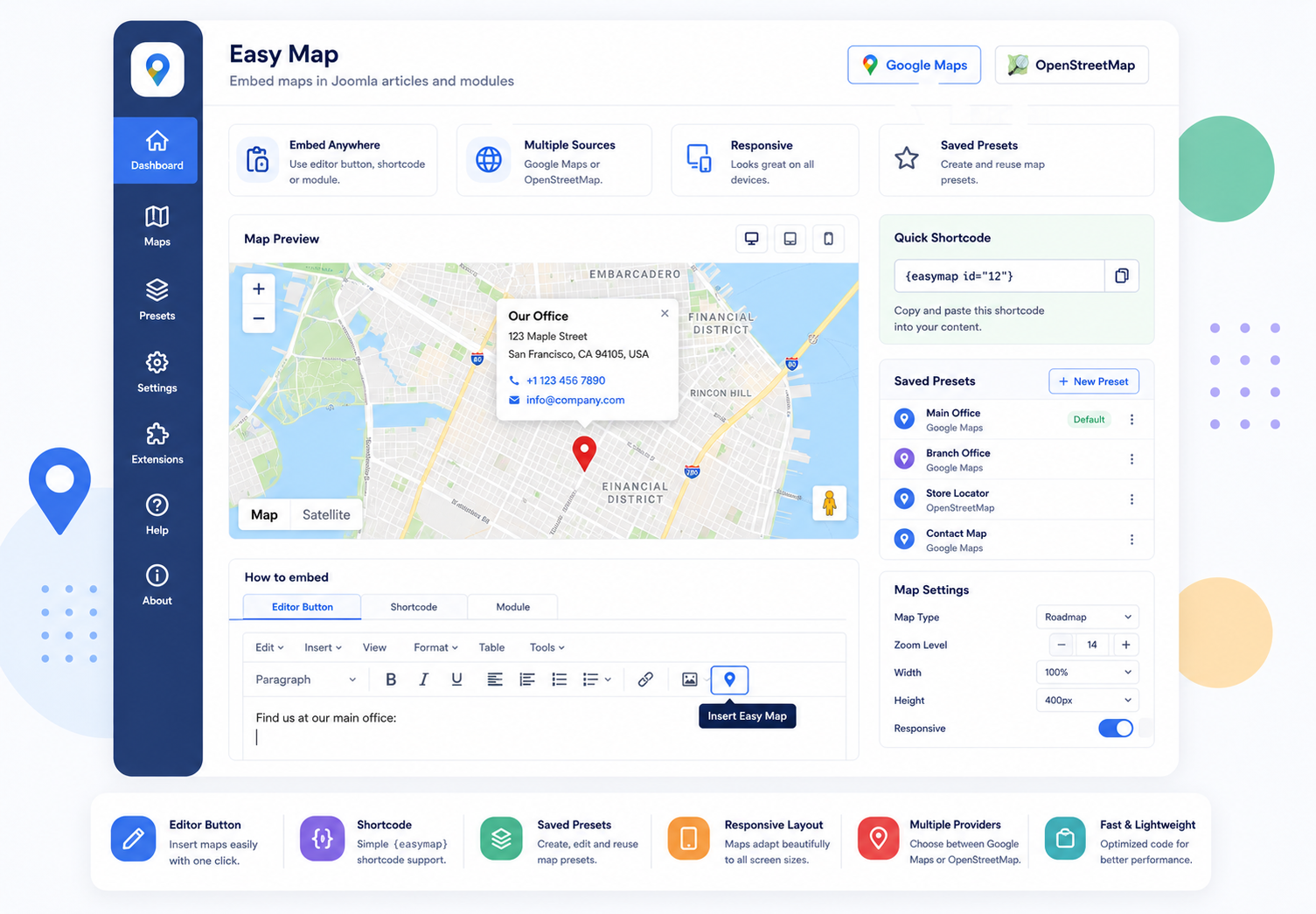Open the Dashboard section in sidebar
Image resolution: width=1316 pixels, height=914 pixels.
tap(157, 150)
